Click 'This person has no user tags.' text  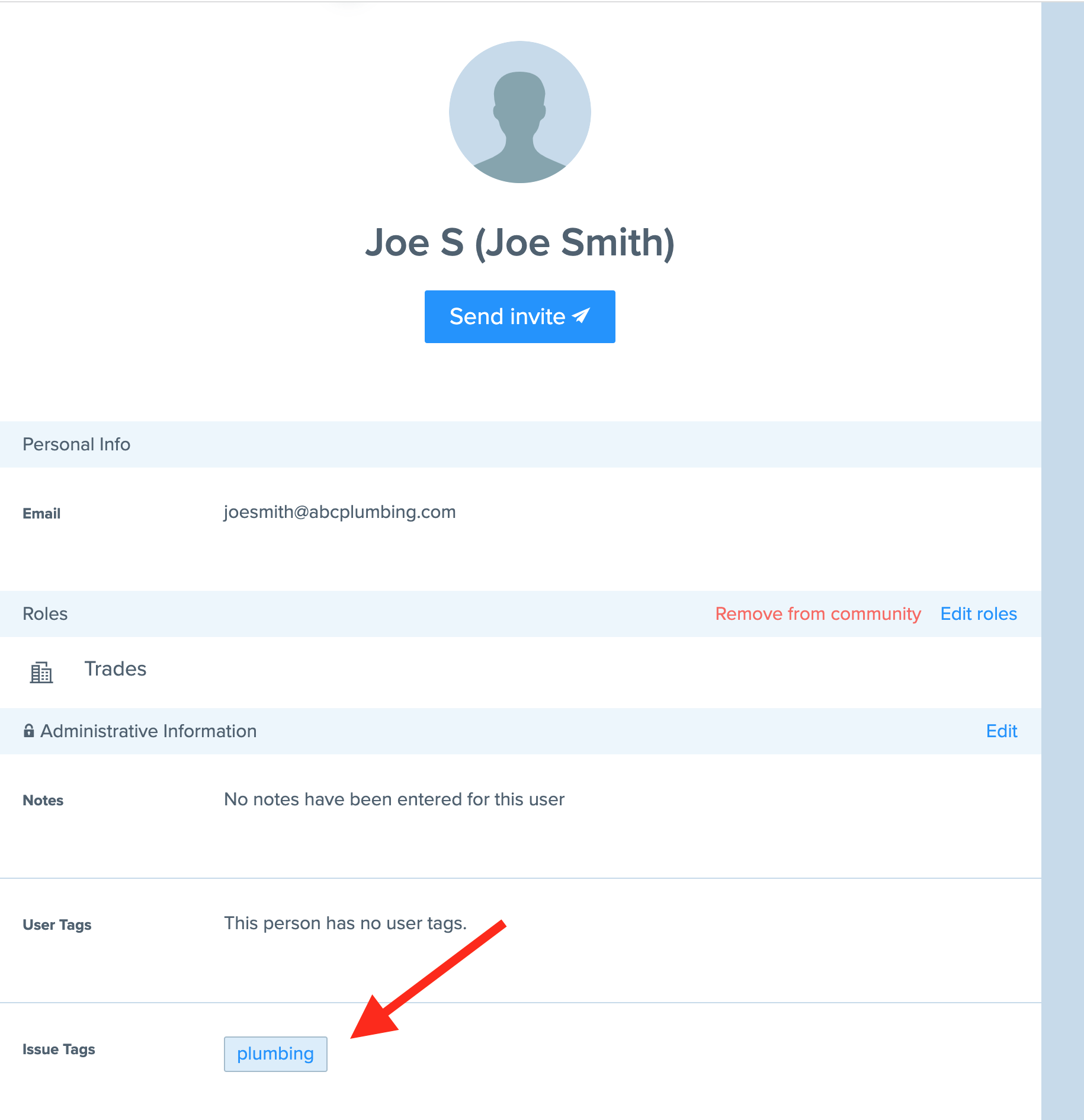point(345,924)
